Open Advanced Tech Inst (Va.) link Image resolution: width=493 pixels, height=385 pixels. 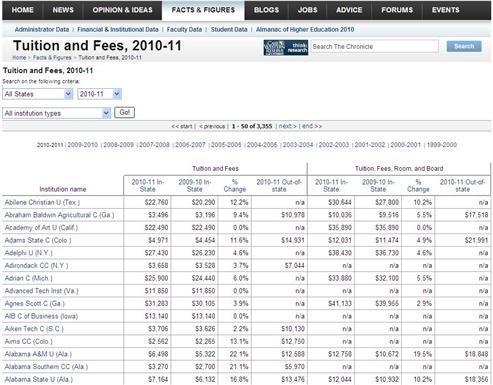41,291
